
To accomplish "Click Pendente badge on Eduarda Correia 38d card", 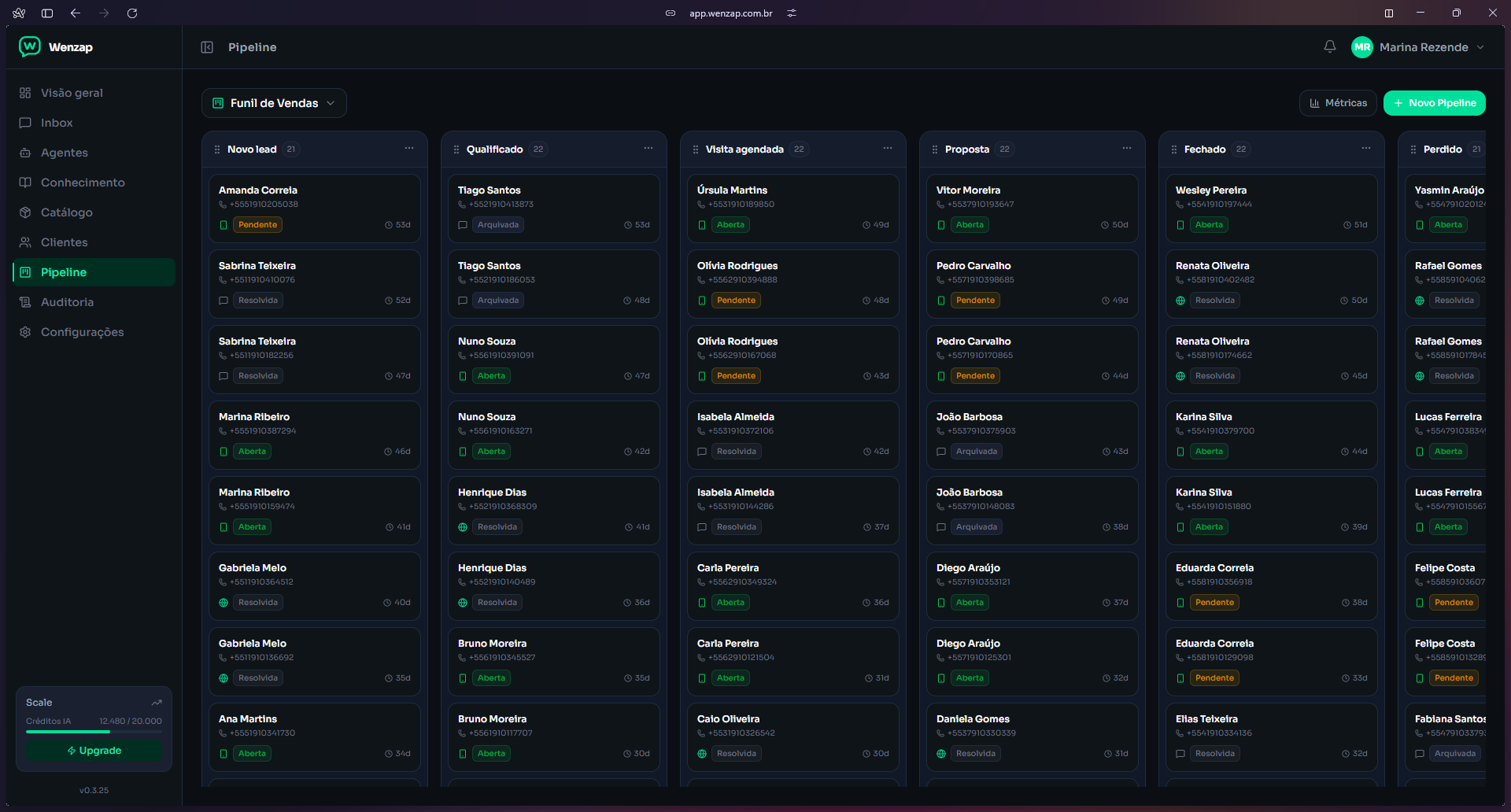I will coord(1214,603).
